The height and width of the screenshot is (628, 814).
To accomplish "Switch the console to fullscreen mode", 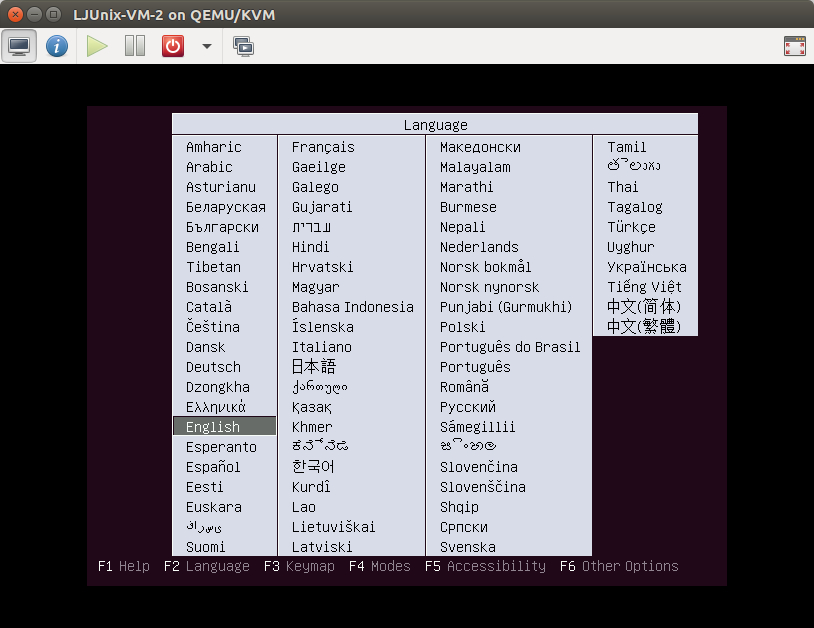I will (795, 46).
